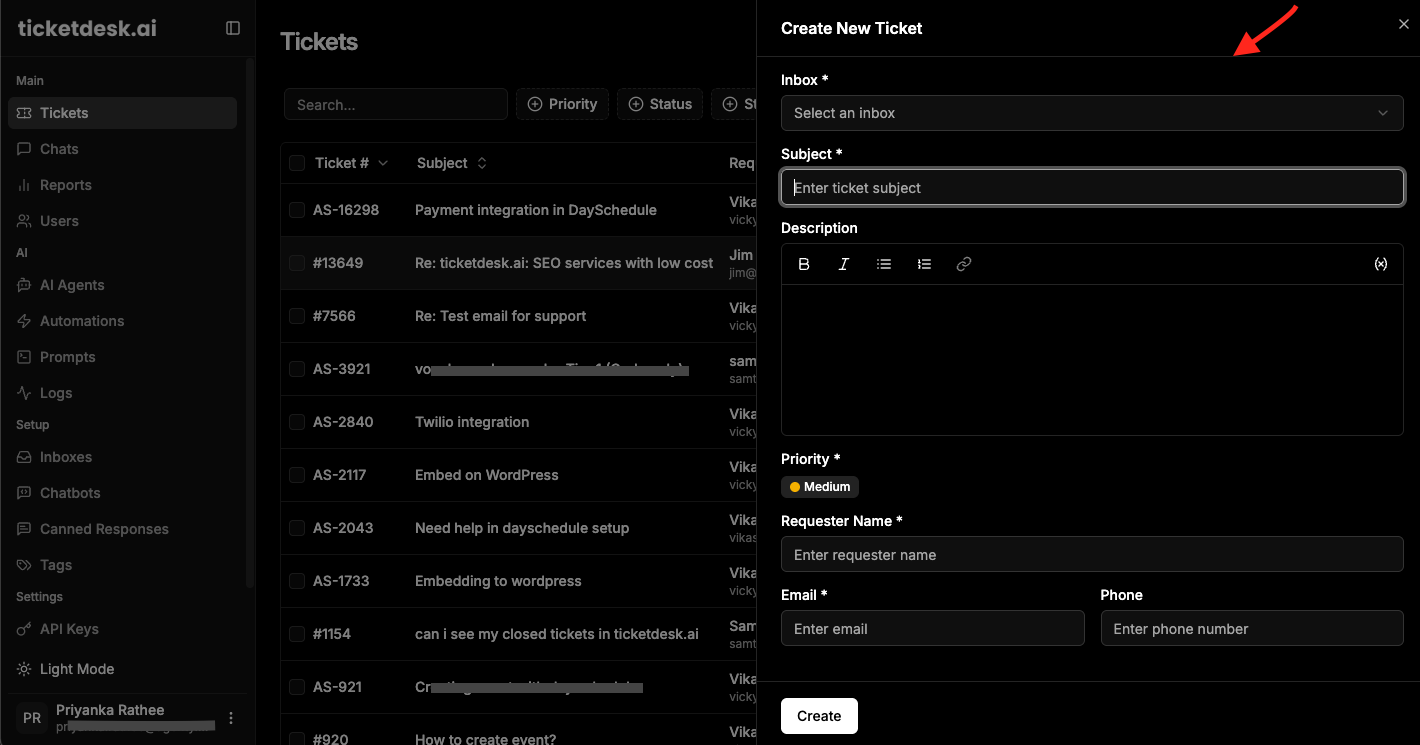Apply italic formatting in description toolbar
Viewport: 1420px width, 745px height.
(844, 264)
